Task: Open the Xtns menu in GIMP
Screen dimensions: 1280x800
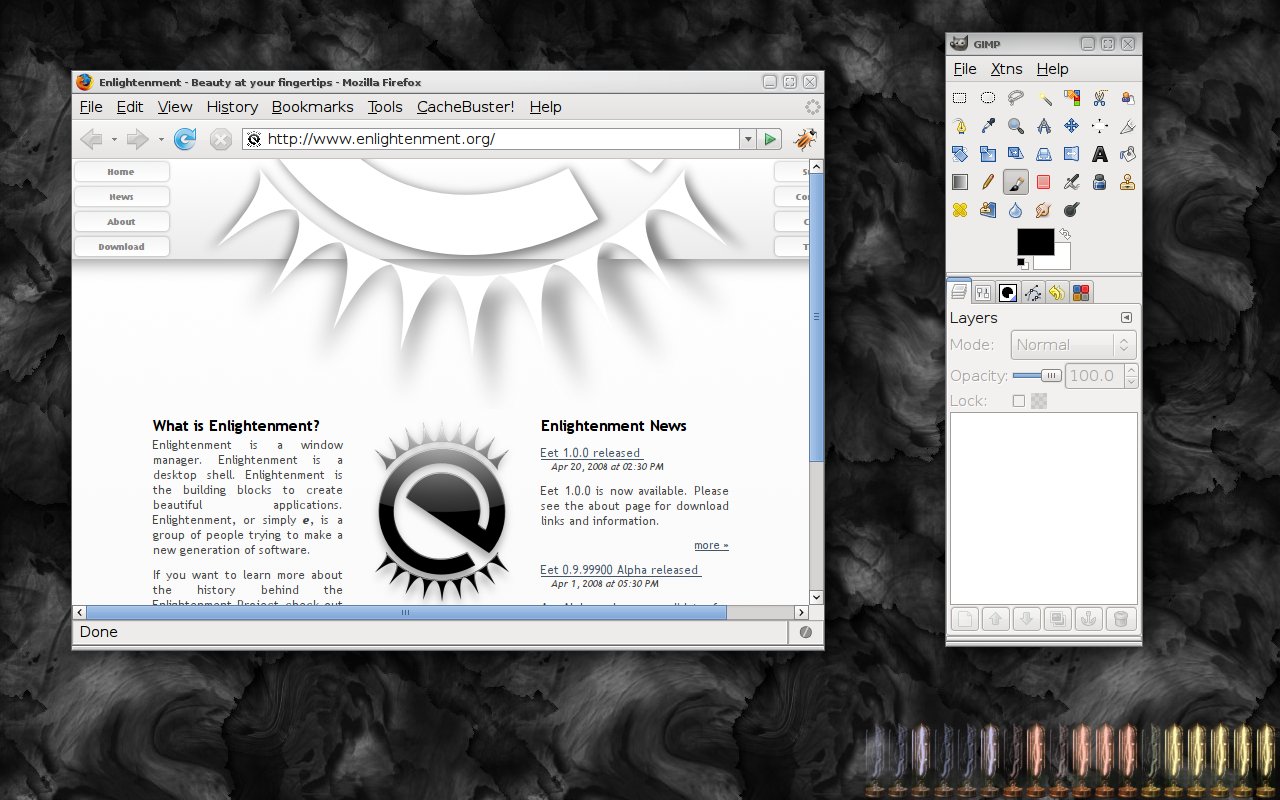Action: tap(1006, 69)
